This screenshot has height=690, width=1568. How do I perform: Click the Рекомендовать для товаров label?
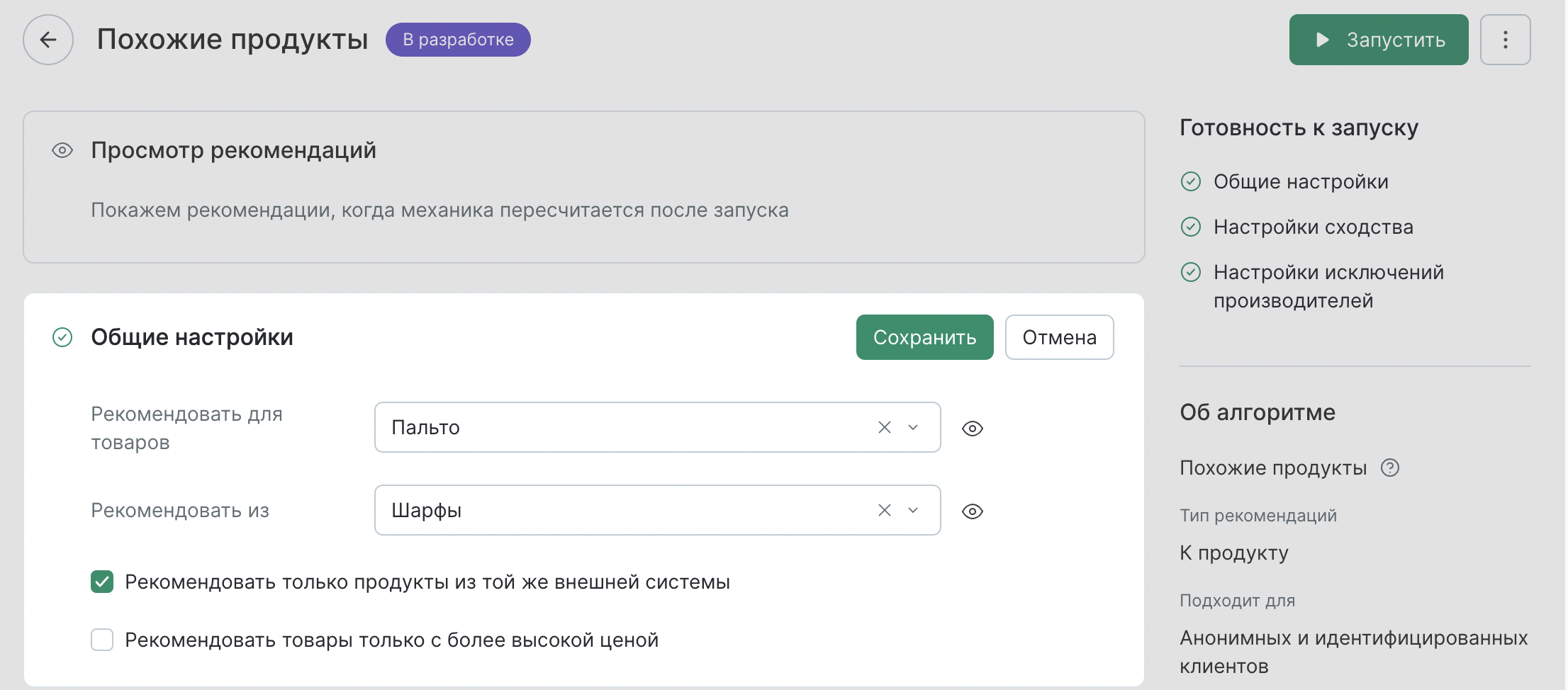186,428
